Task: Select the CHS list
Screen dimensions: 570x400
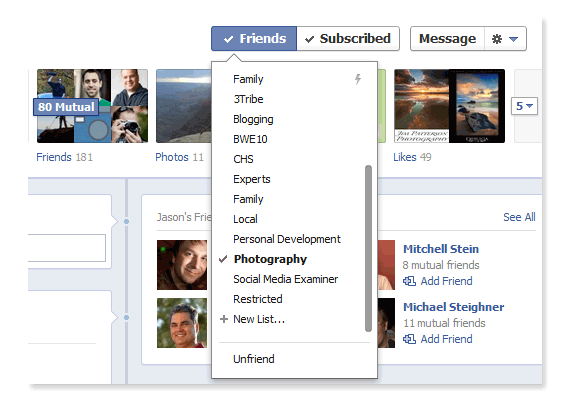Action: (x=243, y=159)
